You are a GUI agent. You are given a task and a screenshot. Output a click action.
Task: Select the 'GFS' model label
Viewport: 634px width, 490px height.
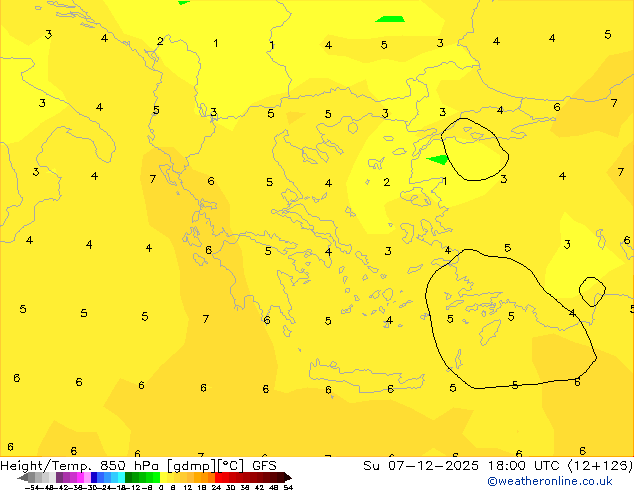[x=264, y=466]
